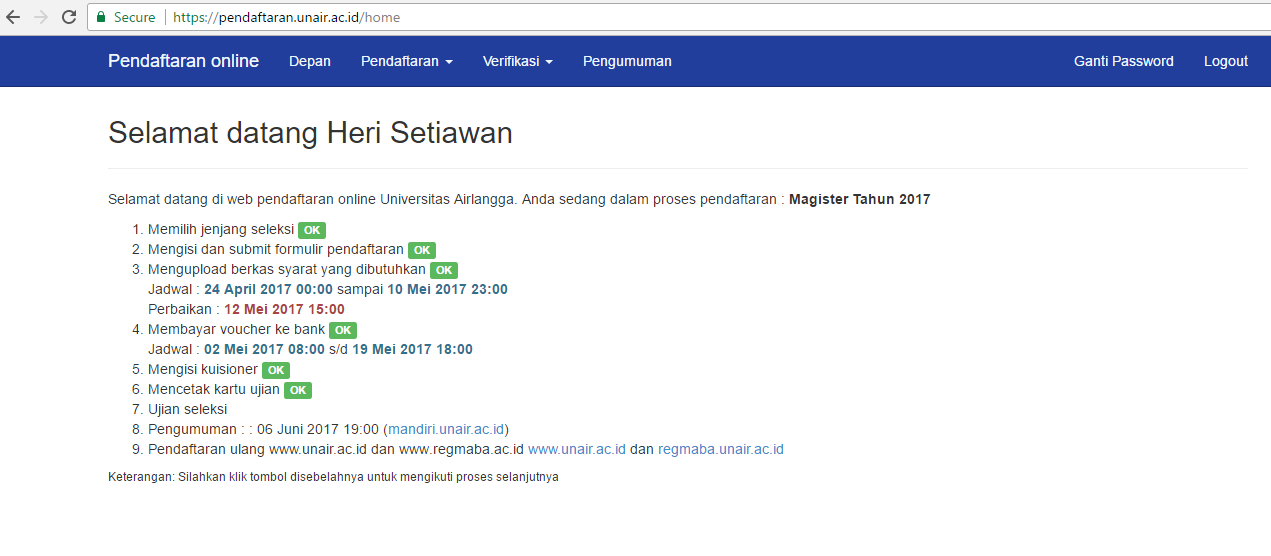Click OK badge for Mengupload berkas syarat
The image size is (1271, 556).
[444, 270]
